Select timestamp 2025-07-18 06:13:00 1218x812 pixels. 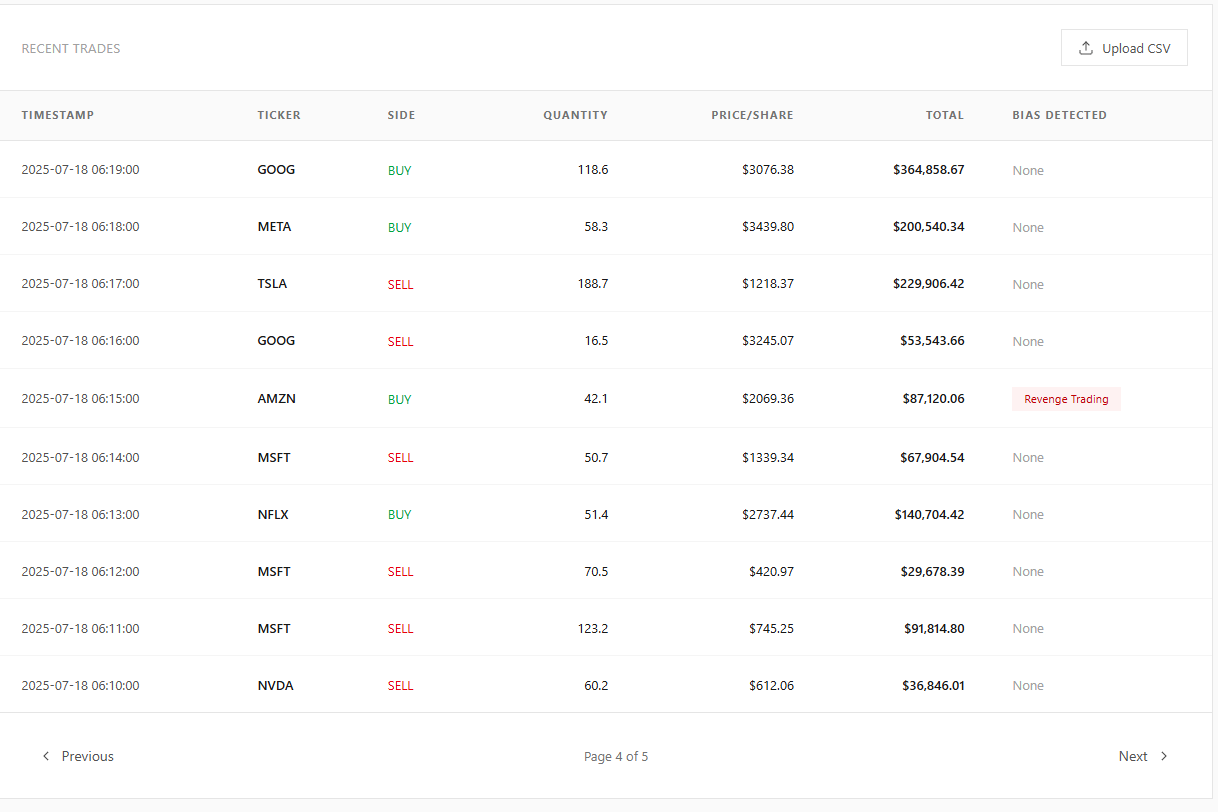80,515
